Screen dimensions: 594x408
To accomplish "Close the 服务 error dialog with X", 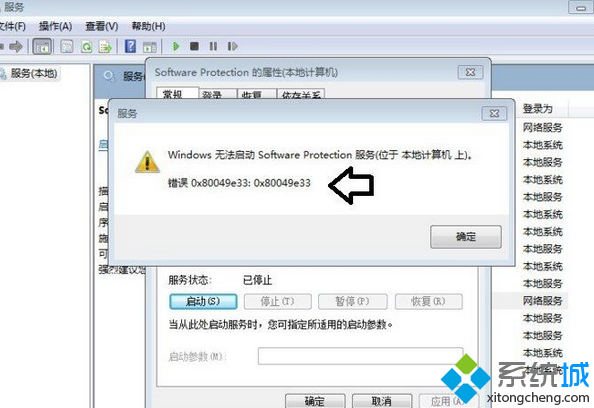I will (494, 113).
